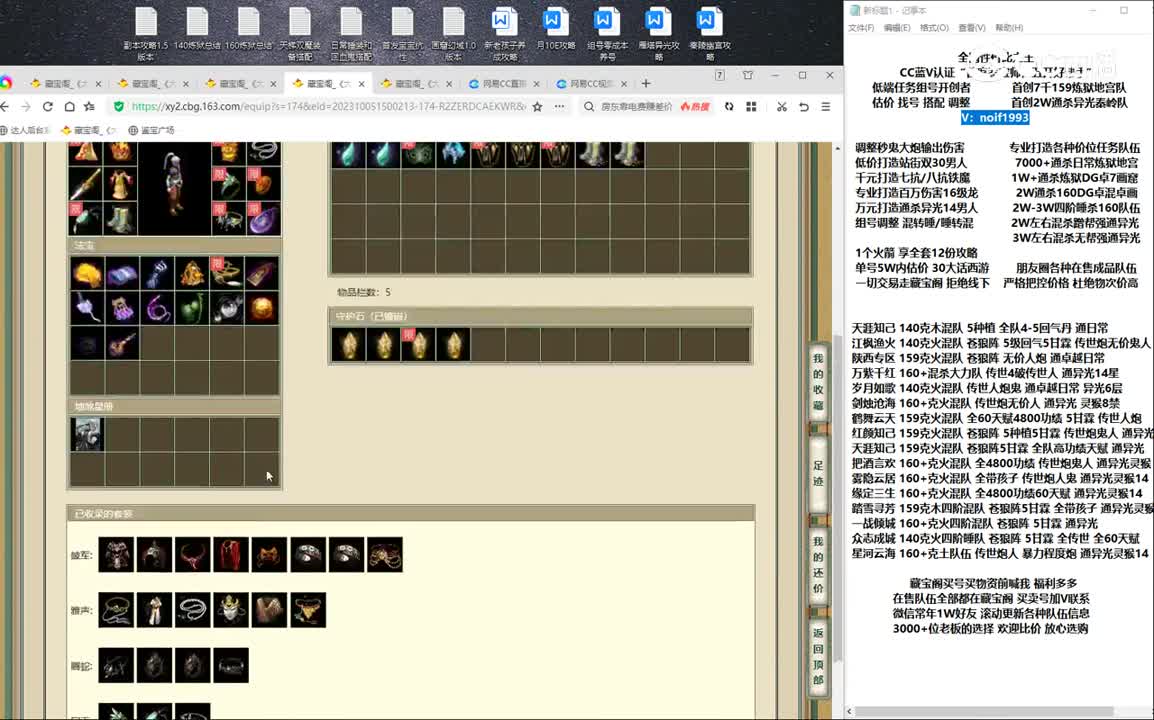Select the white robe in 雅声 set row
Screen dimensions: 1154x720
[x=154, y=610]
